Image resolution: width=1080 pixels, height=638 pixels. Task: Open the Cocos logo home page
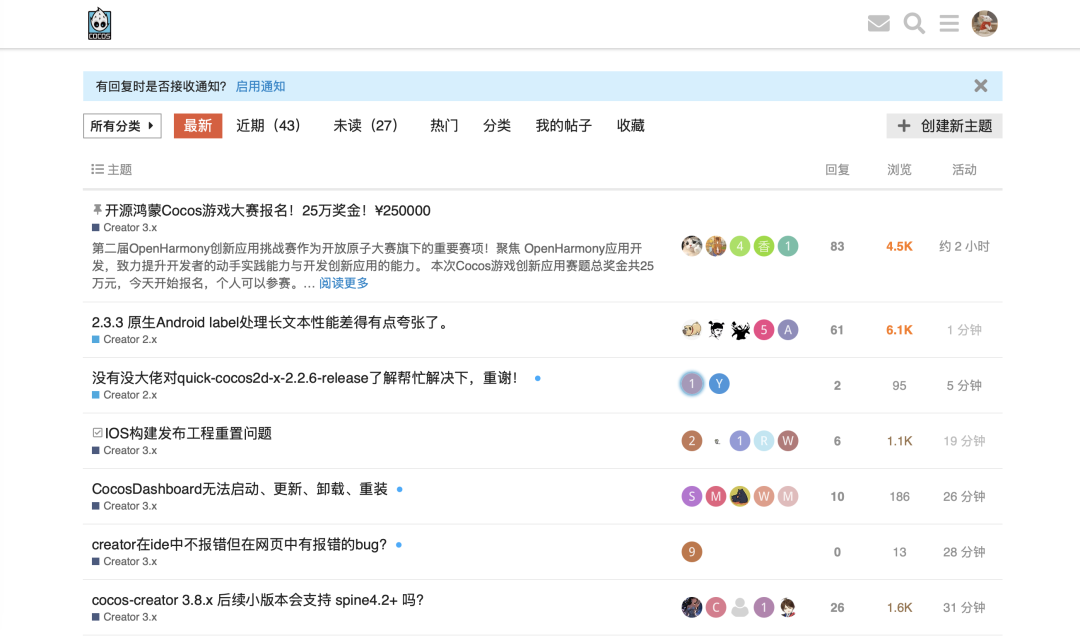(99, 24)
